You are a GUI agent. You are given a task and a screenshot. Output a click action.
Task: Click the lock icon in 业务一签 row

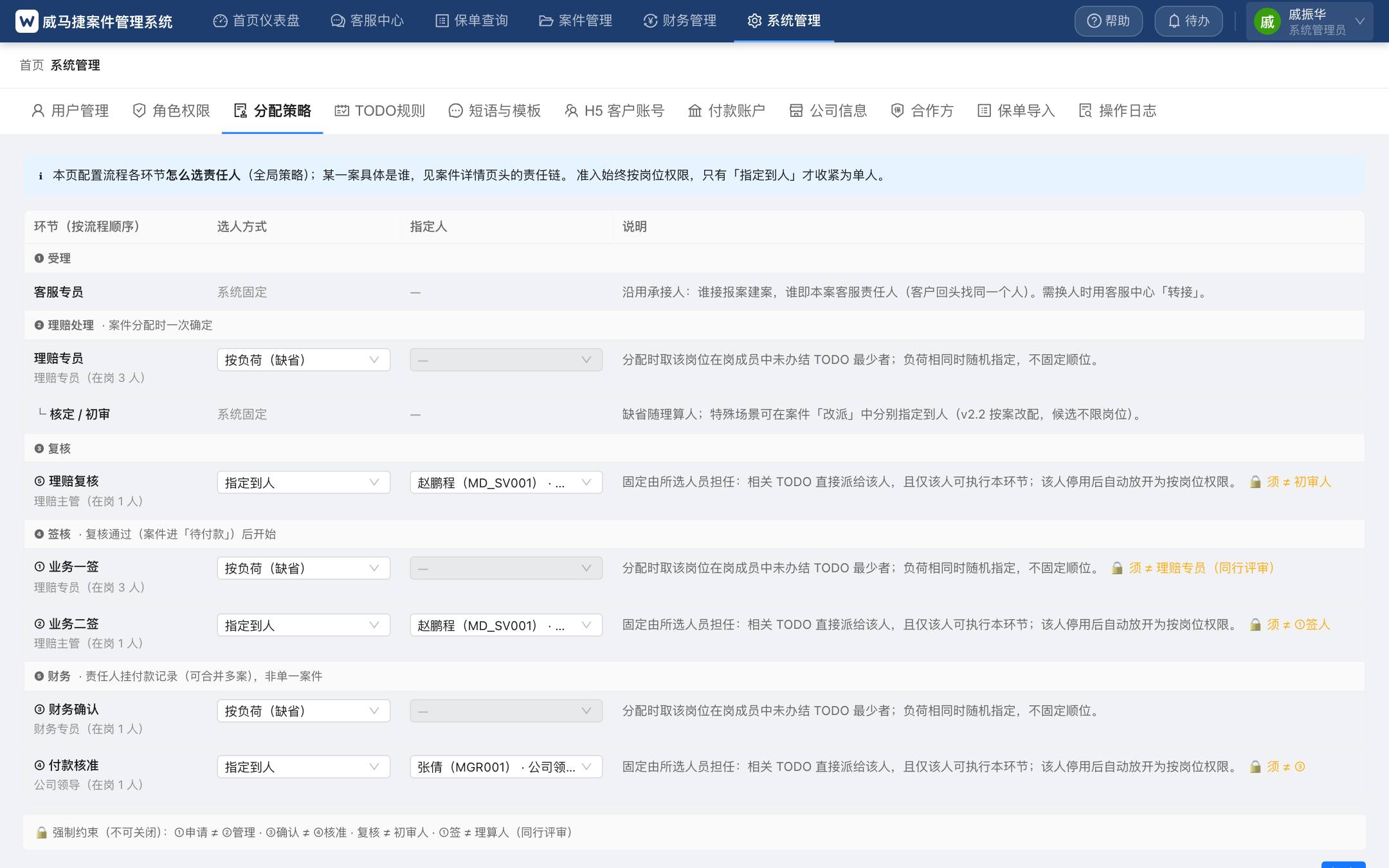[x=1118, y=568]
